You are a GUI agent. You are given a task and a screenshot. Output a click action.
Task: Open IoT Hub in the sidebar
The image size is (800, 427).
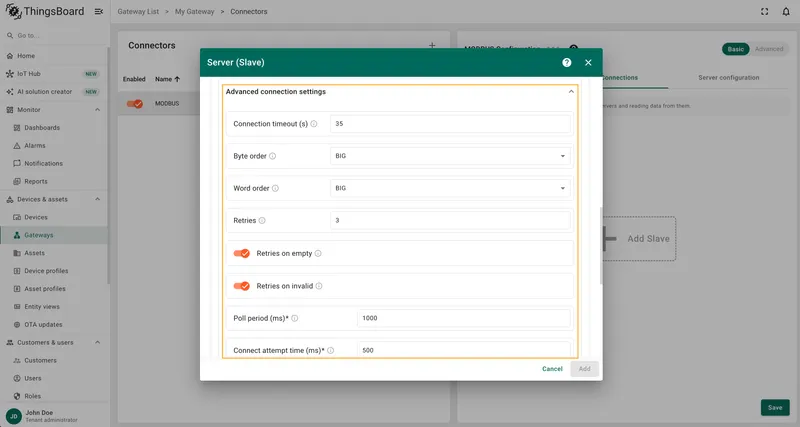[54, 73]
